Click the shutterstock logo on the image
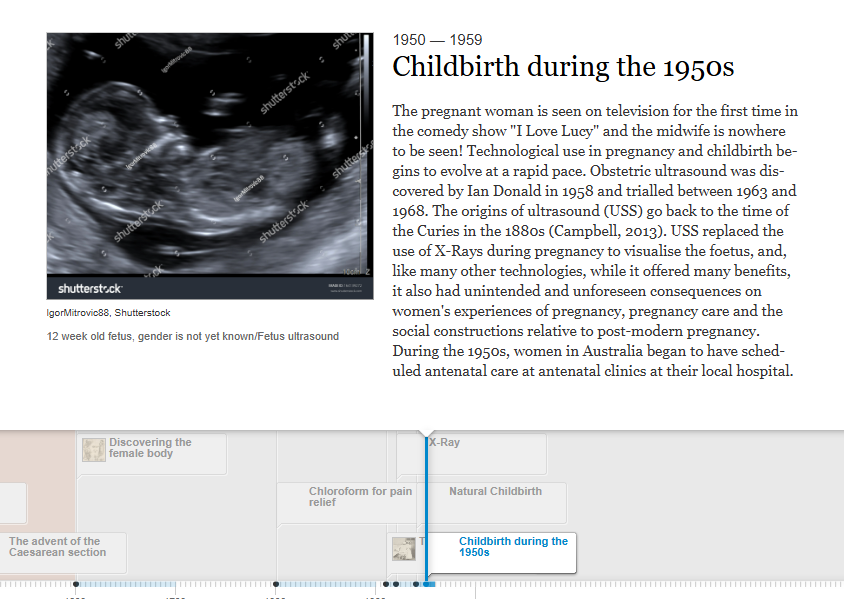 click(90, 288)
